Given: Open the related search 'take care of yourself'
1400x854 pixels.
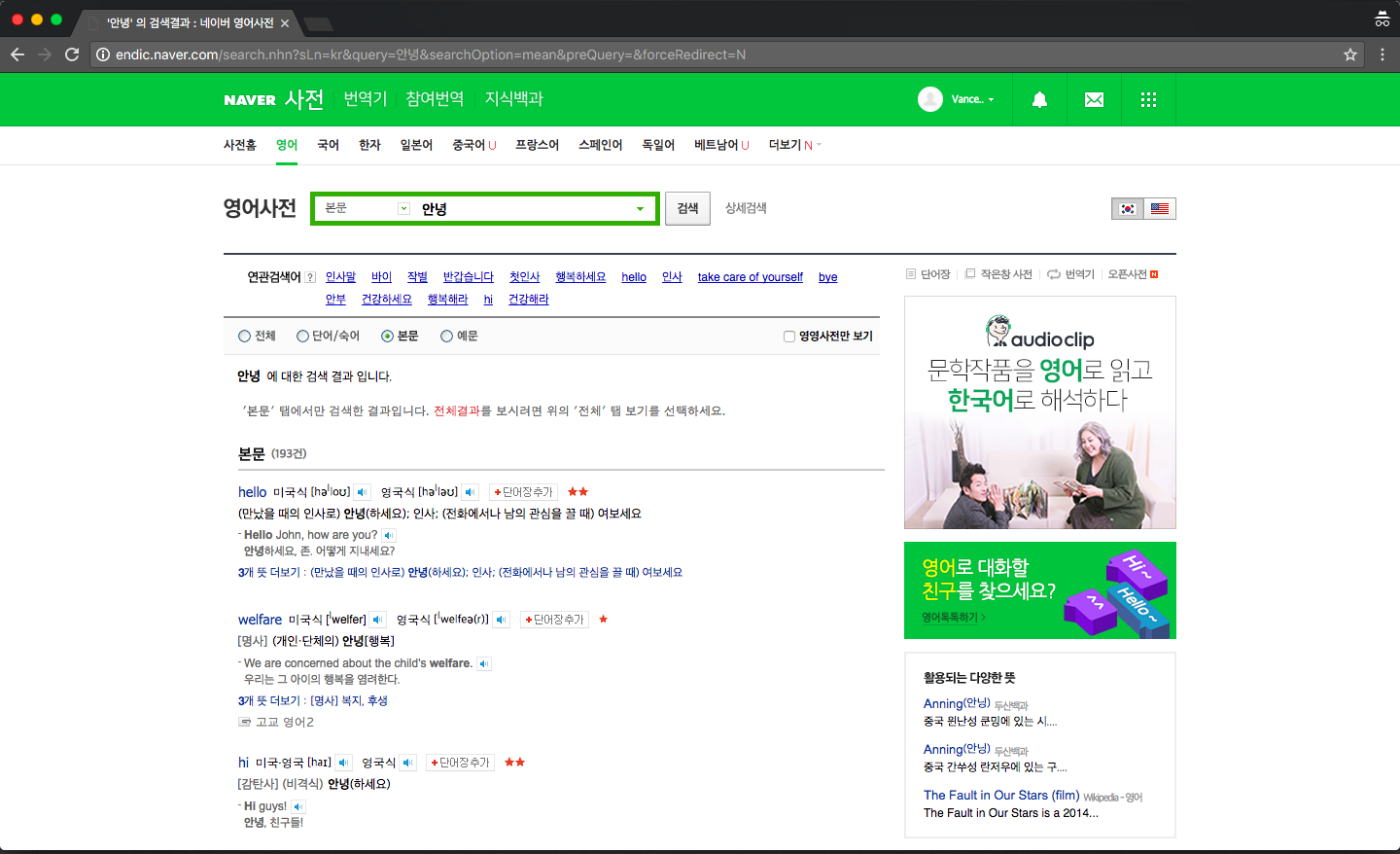Looking at the screenshot, I should click(x=751, y=277).
